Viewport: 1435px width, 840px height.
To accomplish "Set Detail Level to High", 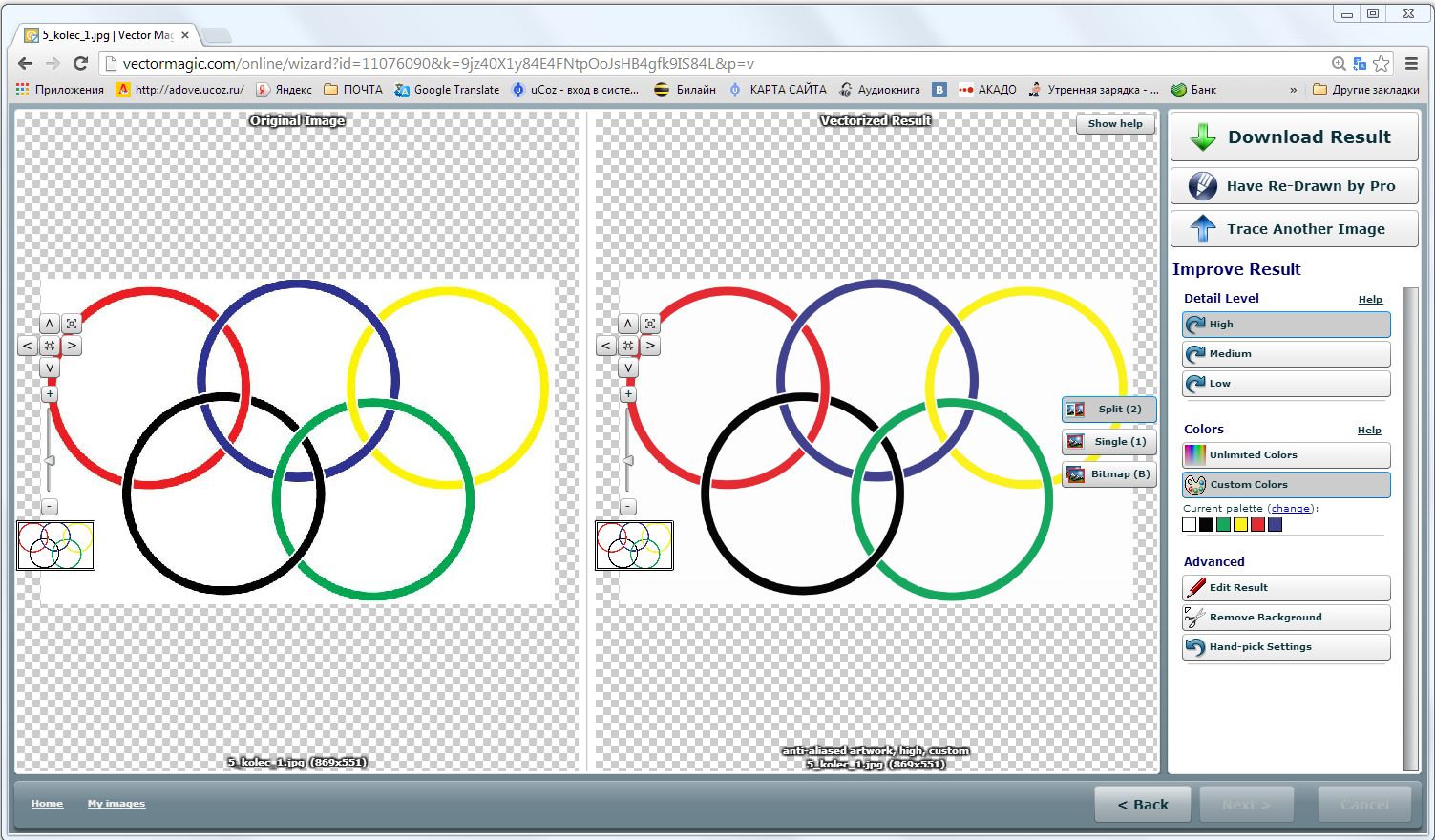I will (x=1286, y=325).
